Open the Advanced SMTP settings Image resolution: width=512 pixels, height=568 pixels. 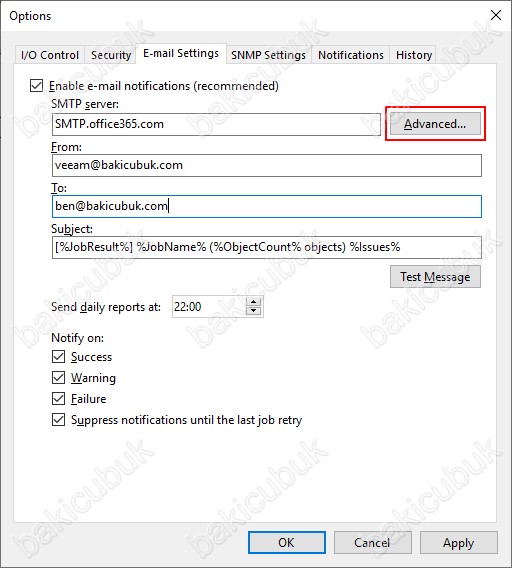tap(435, 124)
